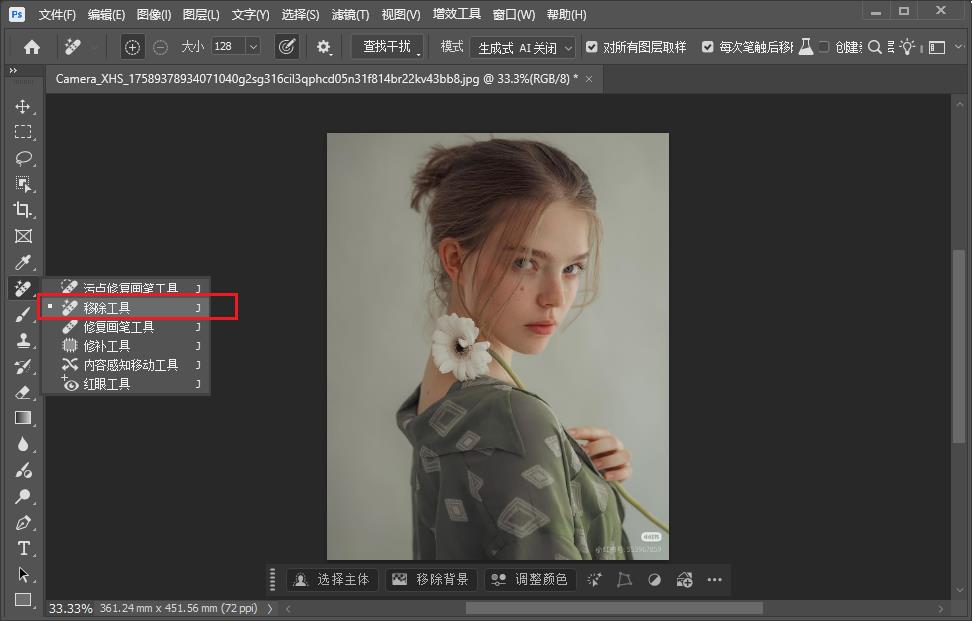The height and width of the screenshot is (621, 972).
Task: Select the Clone Stamp tool
Action: [23, 339]
